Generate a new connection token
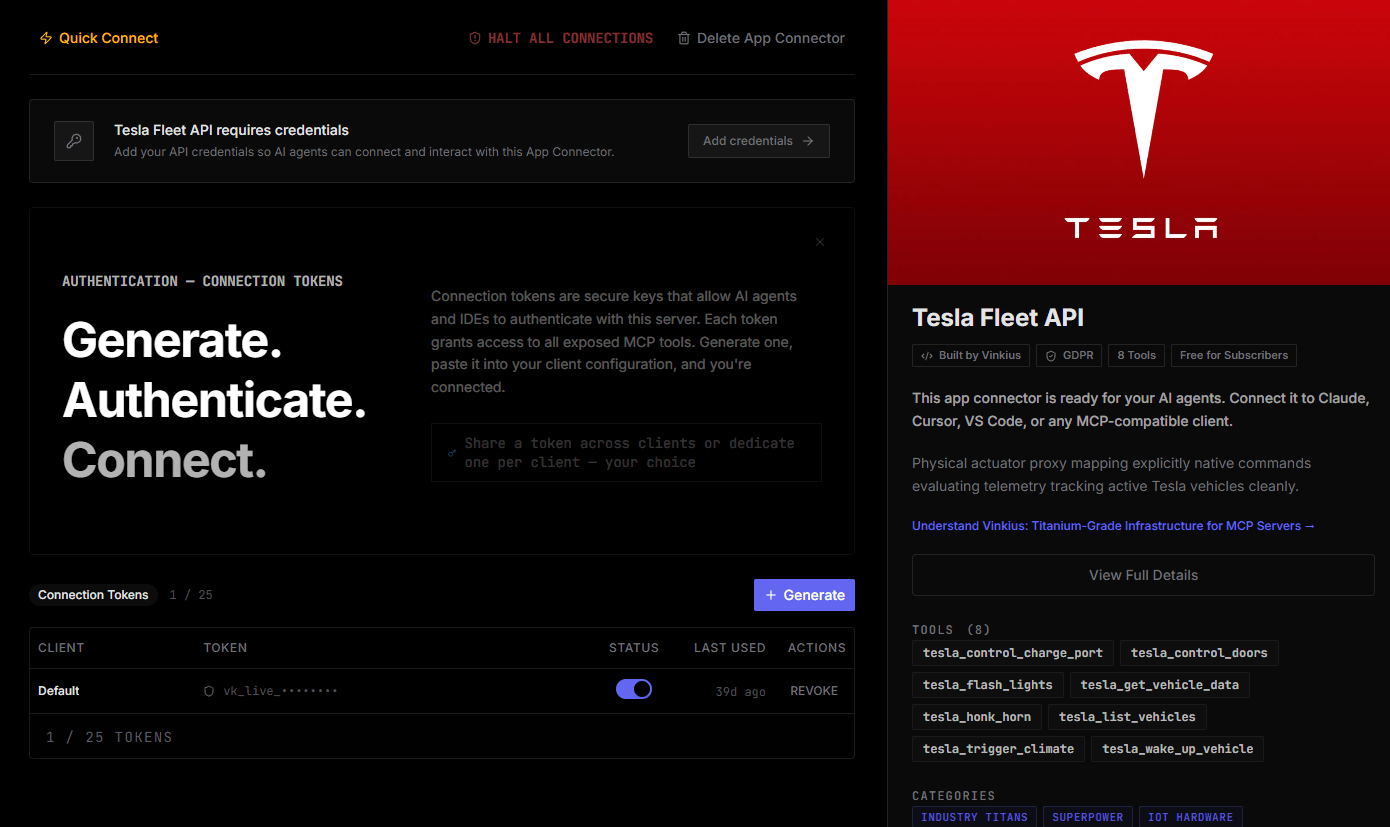The width and height of the screenshot is (1390, 827). tap(804, 595)
